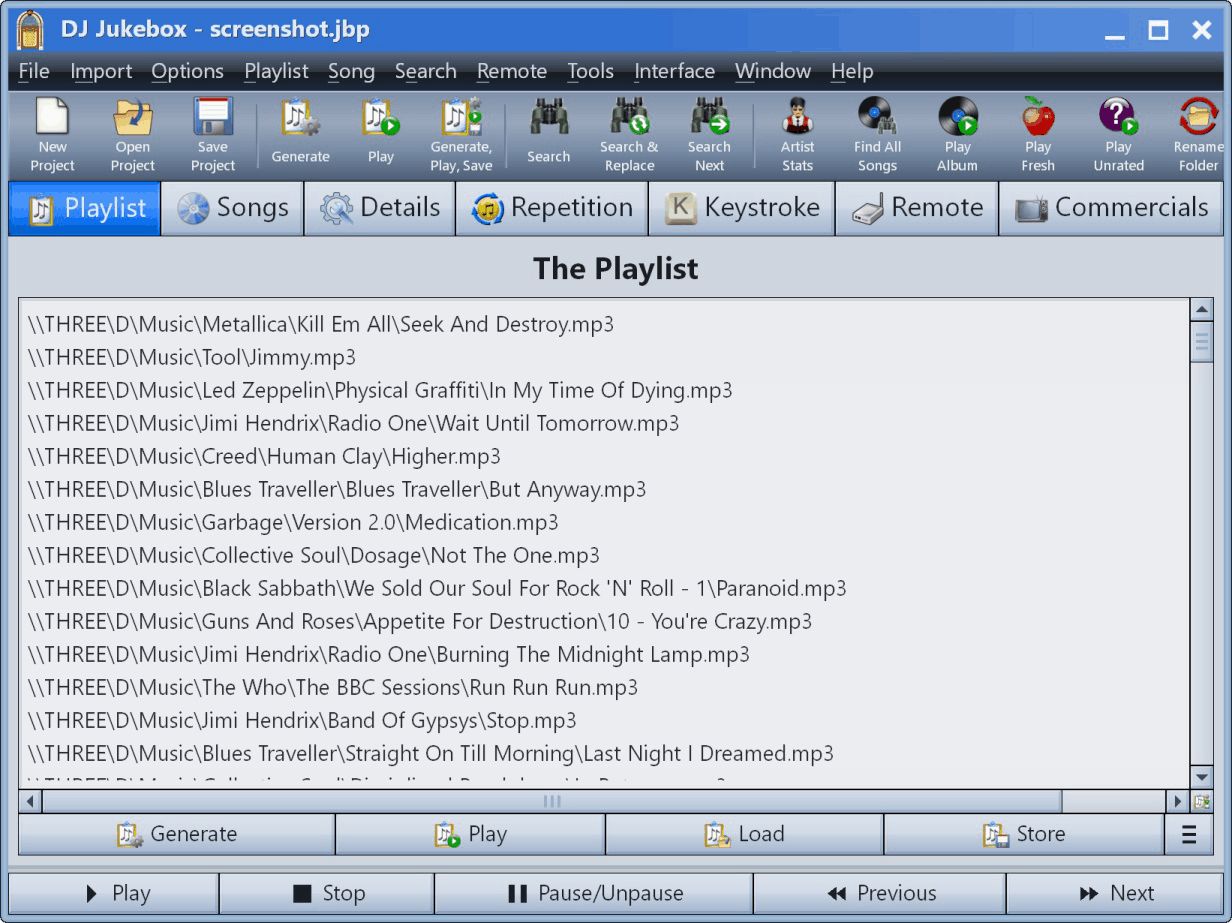Open the Song menu

pos(351,71)
